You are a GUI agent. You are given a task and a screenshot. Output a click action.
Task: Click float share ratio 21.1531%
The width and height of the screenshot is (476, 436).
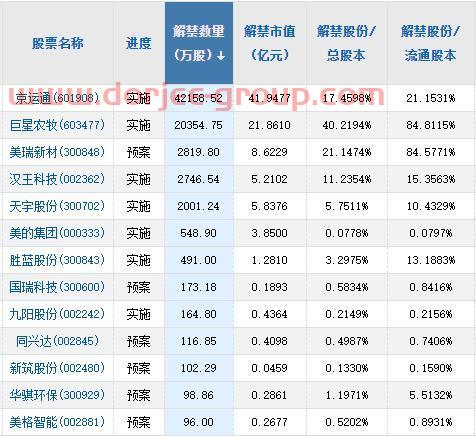(431, 98)
